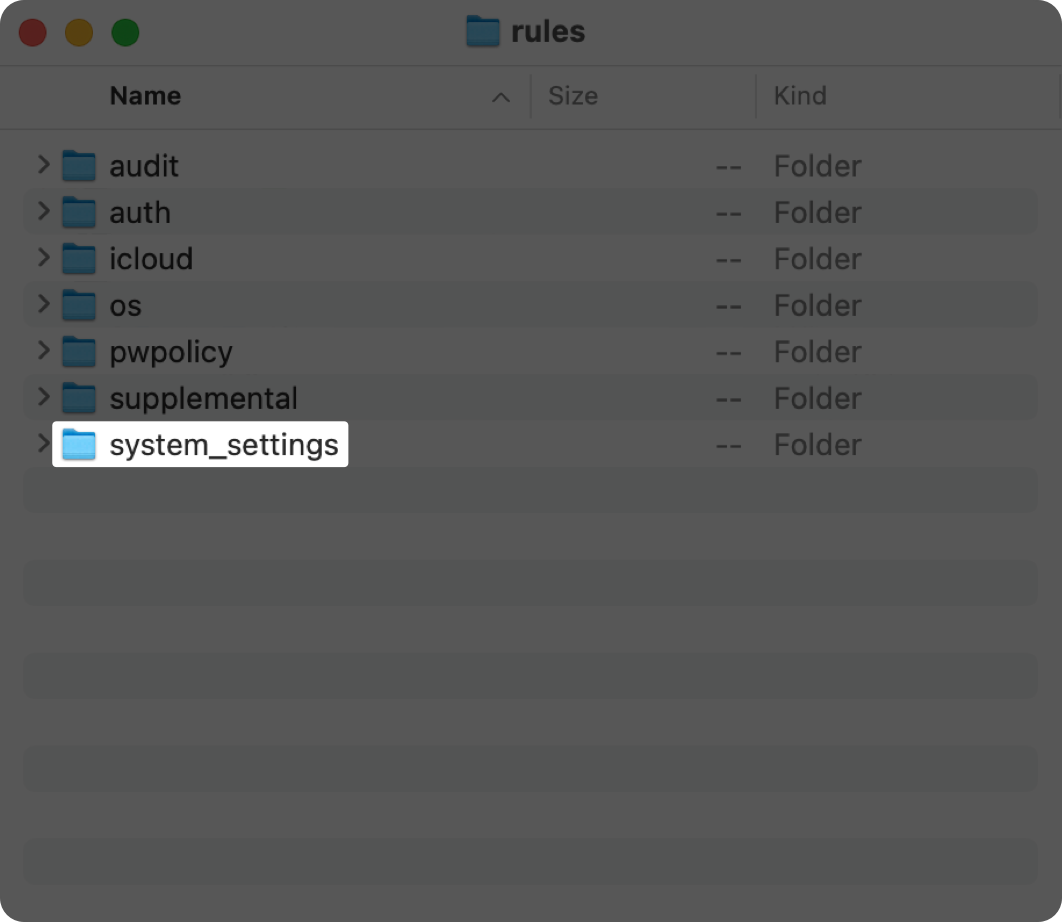
Task: Expand the supplemental folder chevron
Action: click(43, 397)
